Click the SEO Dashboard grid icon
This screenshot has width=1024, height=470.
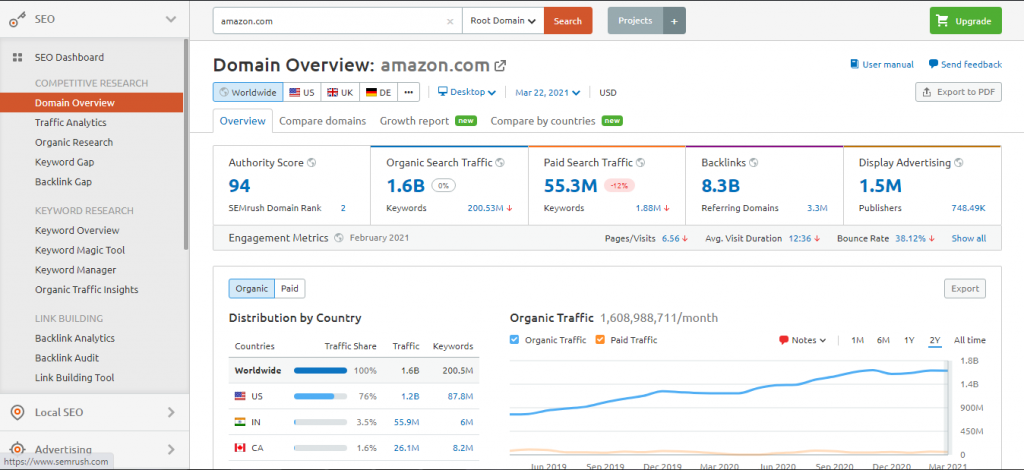(x=18, y=57)
